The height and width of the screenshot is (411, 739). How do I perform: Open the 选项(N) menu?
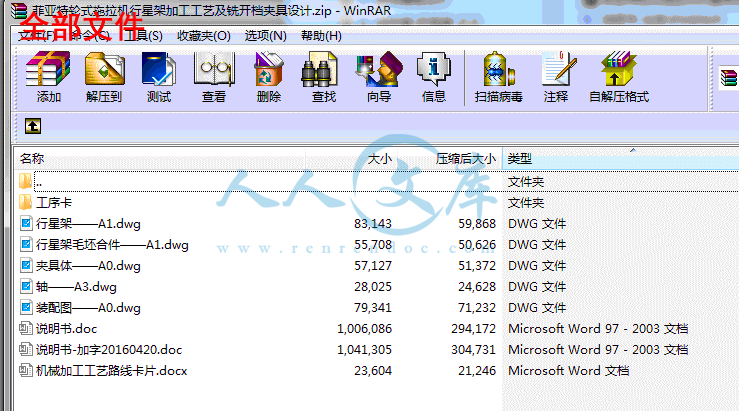[x=265, y=36]
